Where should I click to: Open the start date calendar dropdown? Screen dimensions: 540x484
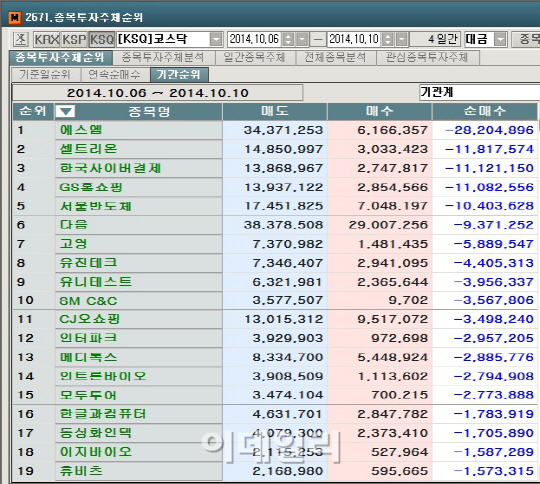coord(302,39)
